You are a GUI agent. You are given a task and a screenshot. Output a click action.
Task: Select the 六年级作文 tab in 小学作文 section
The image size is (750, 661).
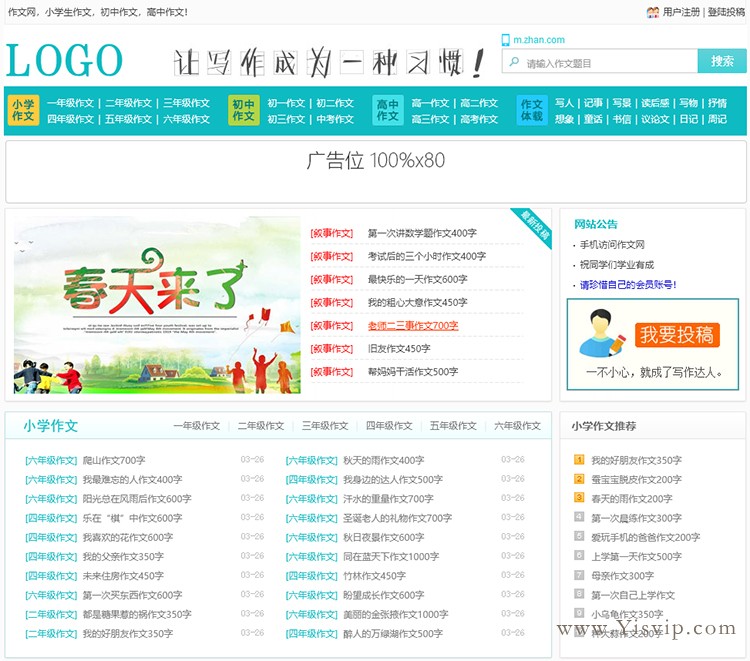[517, 426]
